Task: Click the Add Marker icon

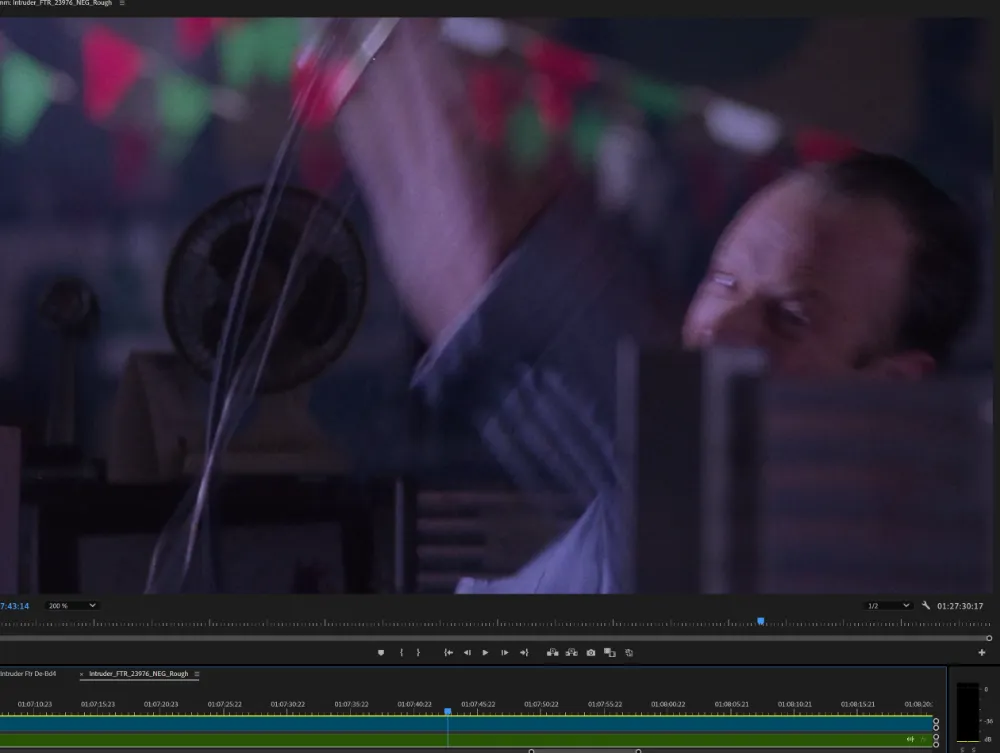Action: pos(380,653)
